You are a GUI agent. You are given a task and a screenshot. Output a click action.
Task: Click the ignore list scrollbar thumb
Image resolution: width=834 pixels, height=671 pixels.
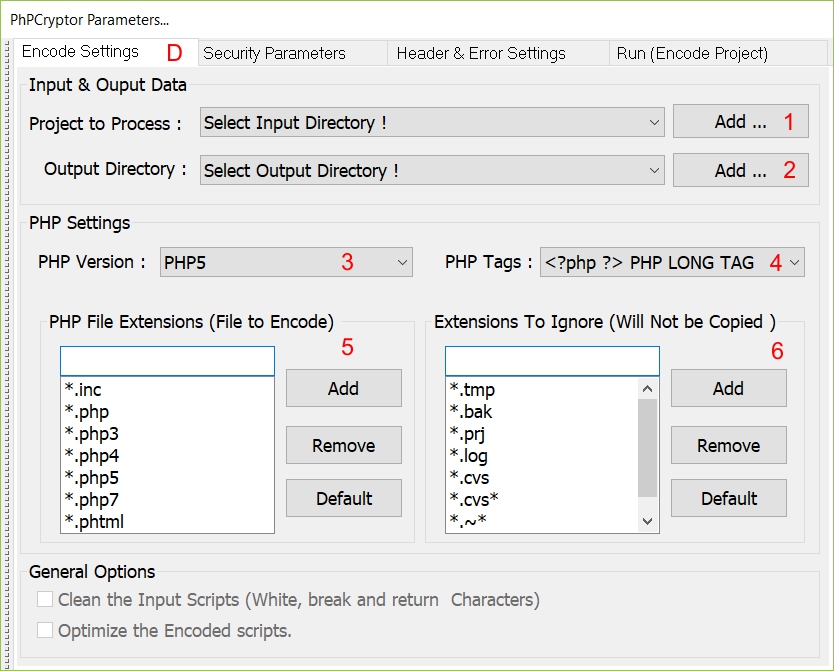coord(647,448)
